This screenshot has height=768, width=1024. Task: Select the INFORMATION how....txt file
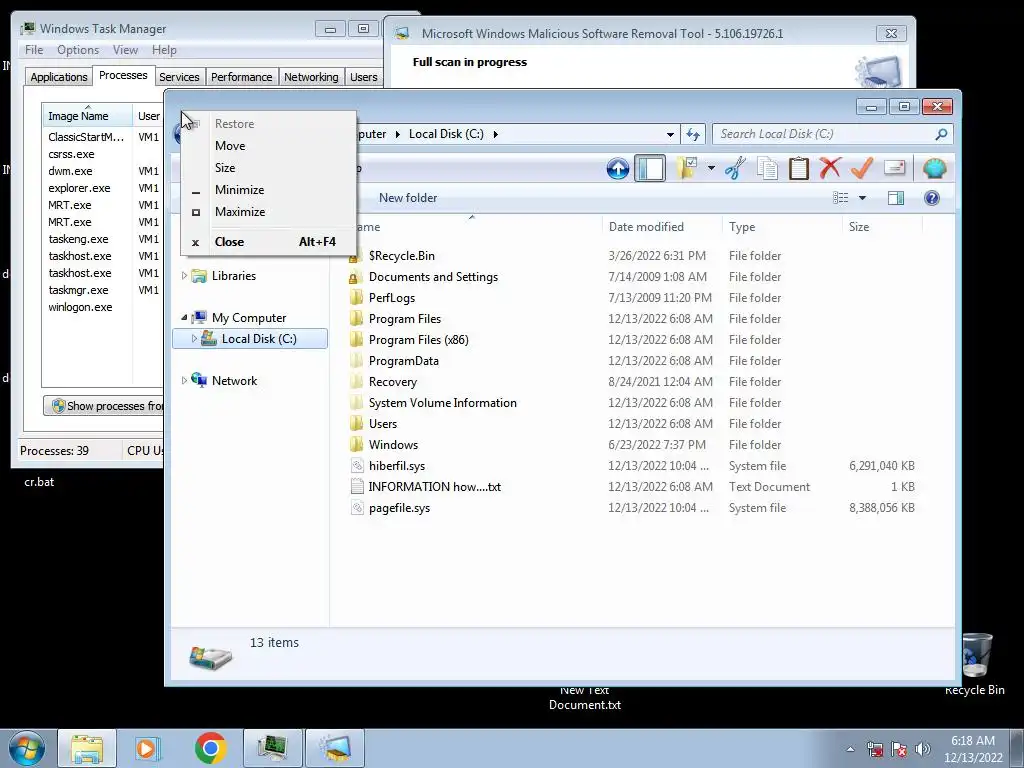(434, 487)
